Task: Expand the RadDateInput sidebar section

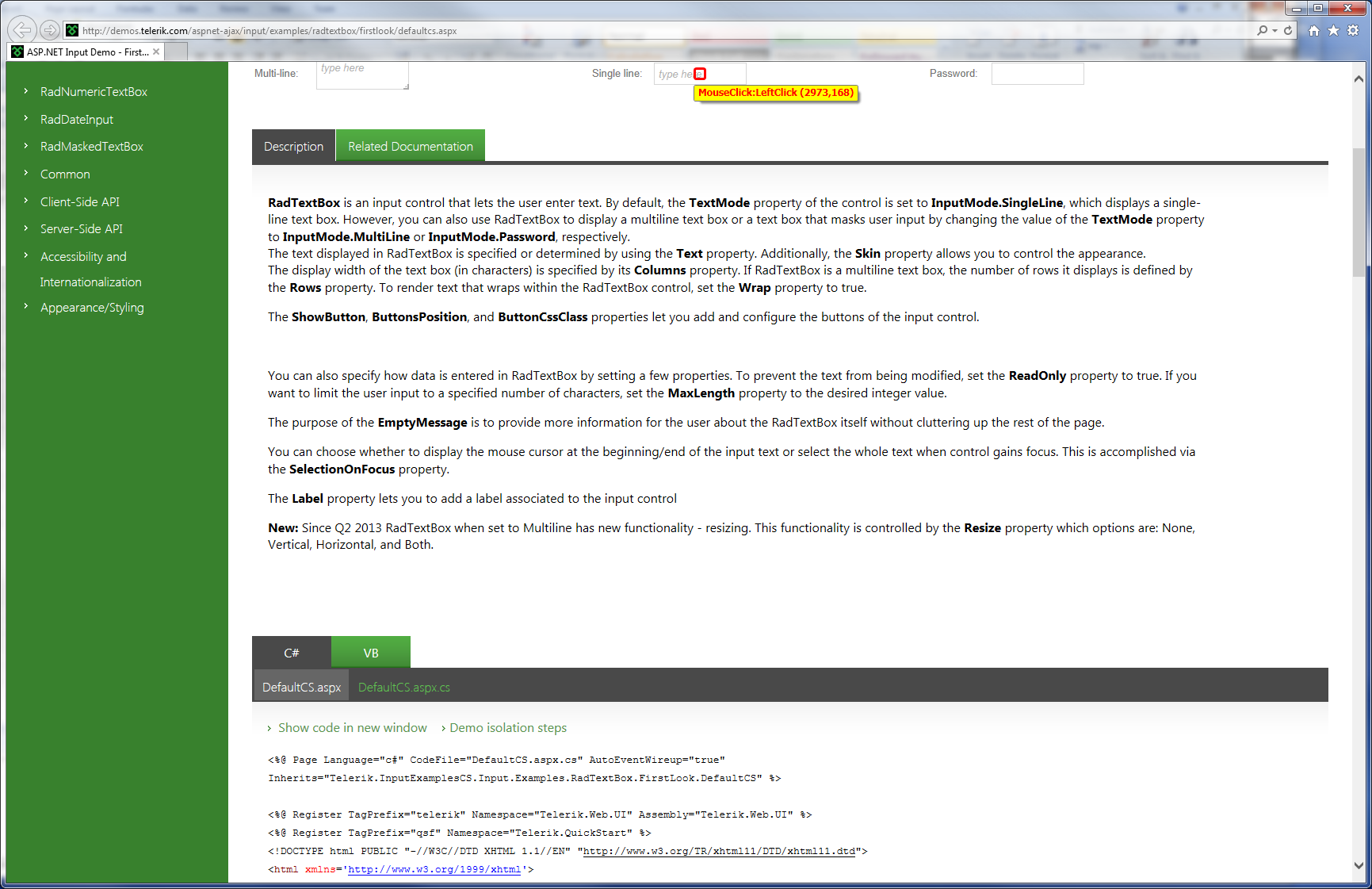Action: click(x=77, y=120)
